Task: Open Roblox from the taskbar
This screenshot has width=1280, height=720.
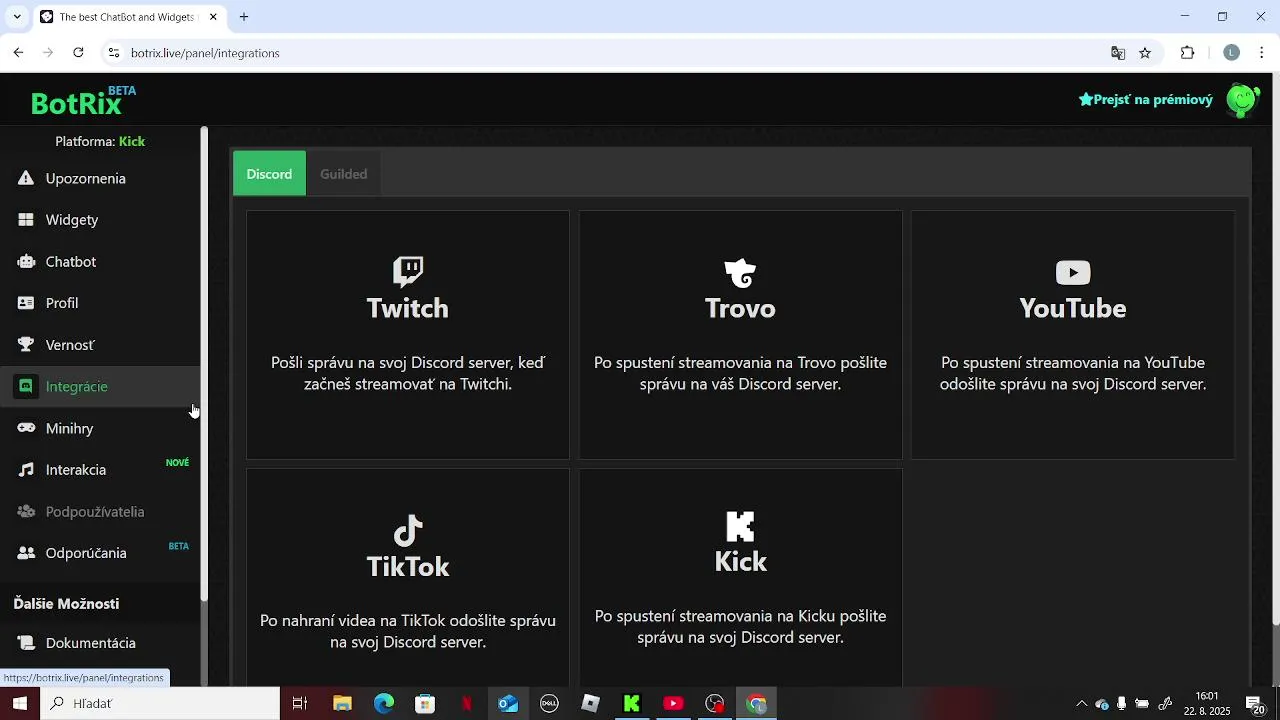Action: 591,704
